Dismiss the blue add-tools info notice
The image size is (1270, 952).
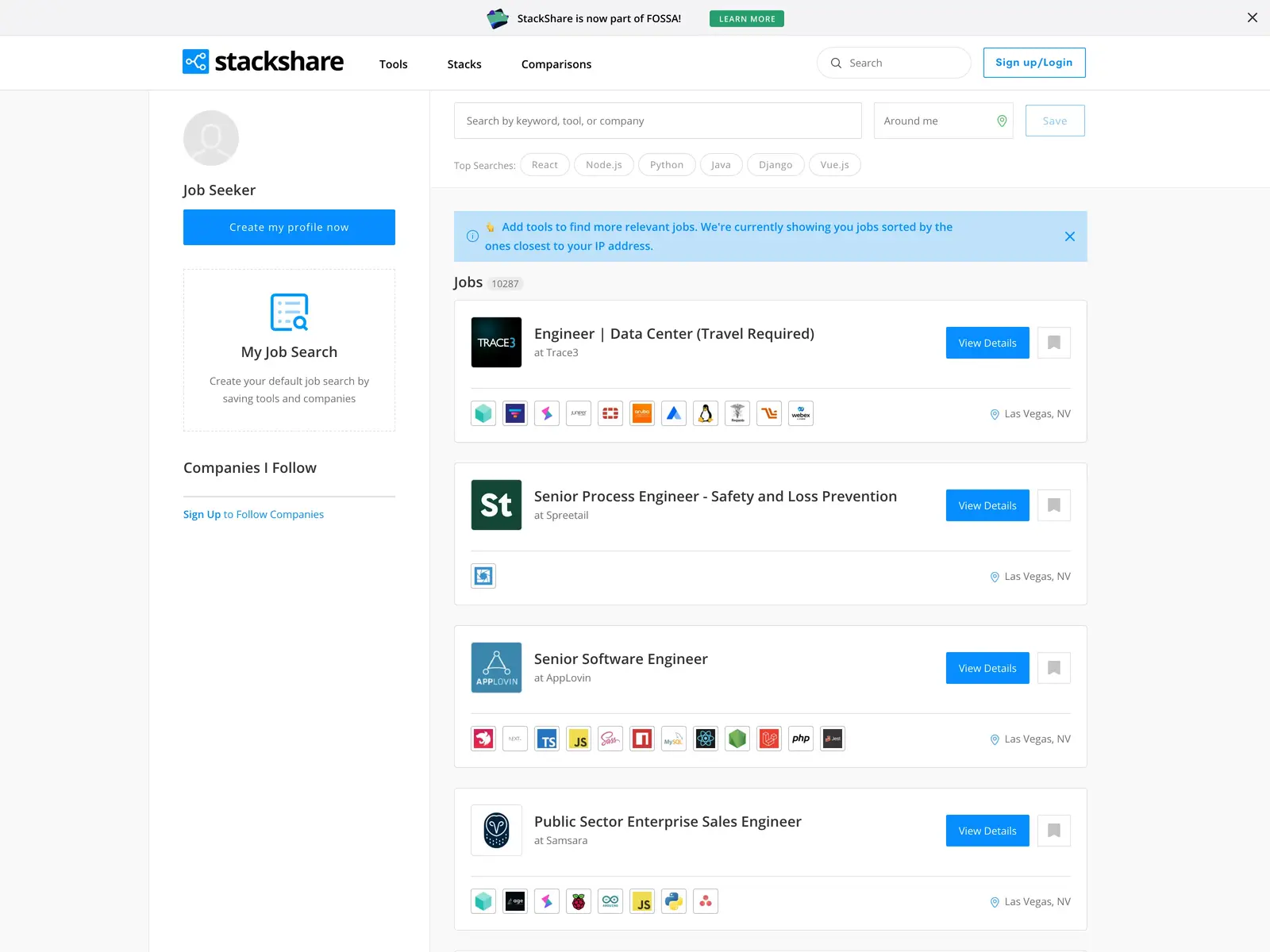point(1070,236)
